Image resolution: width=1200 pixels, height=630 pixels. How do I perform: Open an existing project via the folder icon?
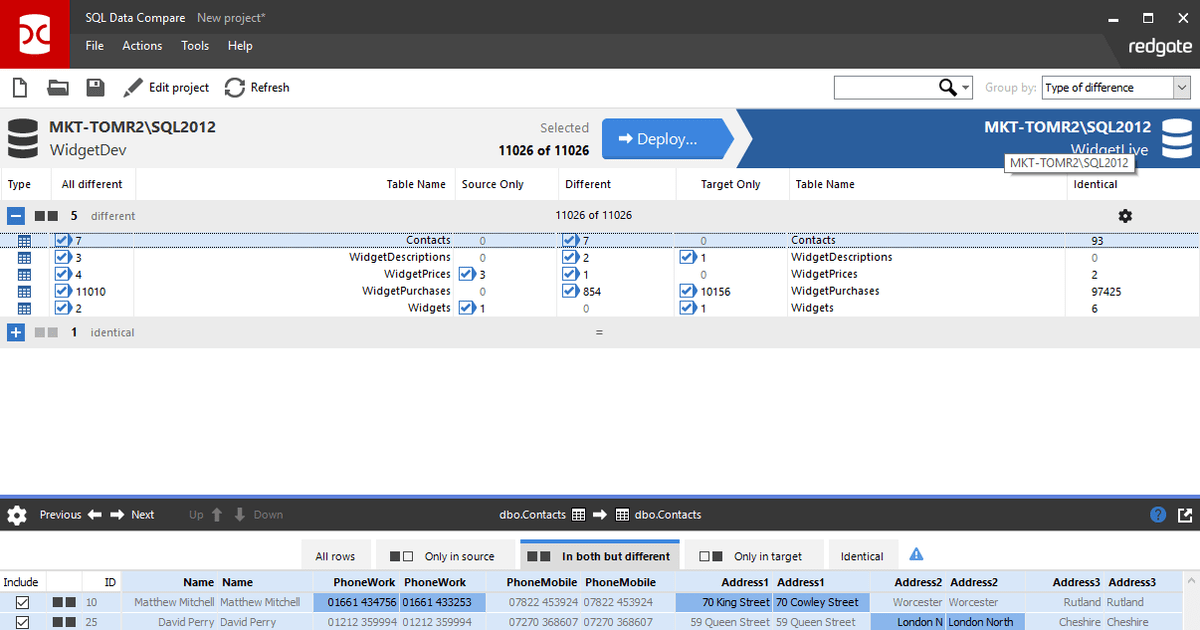(x=57, y=87)
